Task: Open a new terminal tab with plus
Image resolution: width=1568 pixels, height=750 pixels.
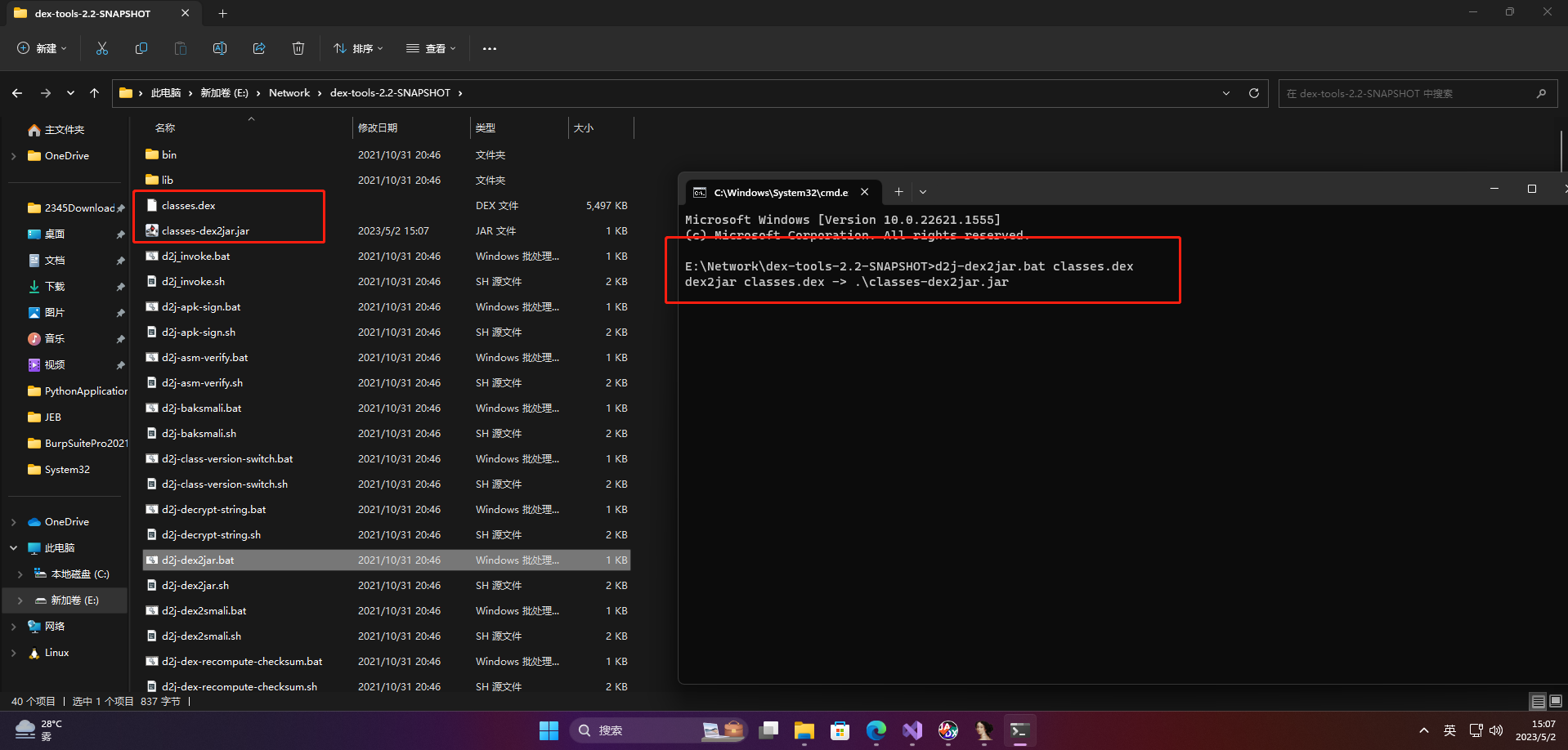Action: (x=898, y=192)
